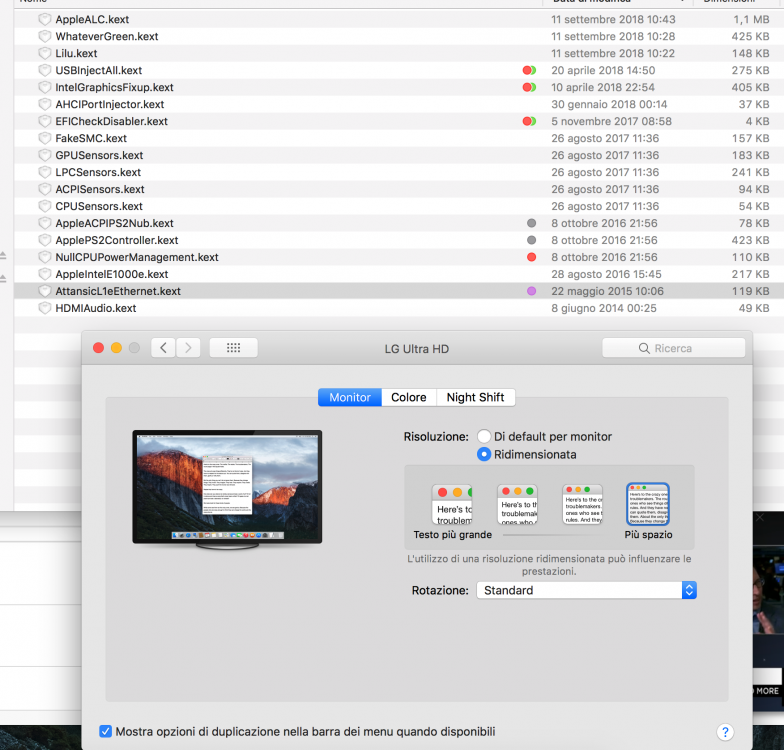Click the HDMIAudio.kext file icon

pos(45,308)
